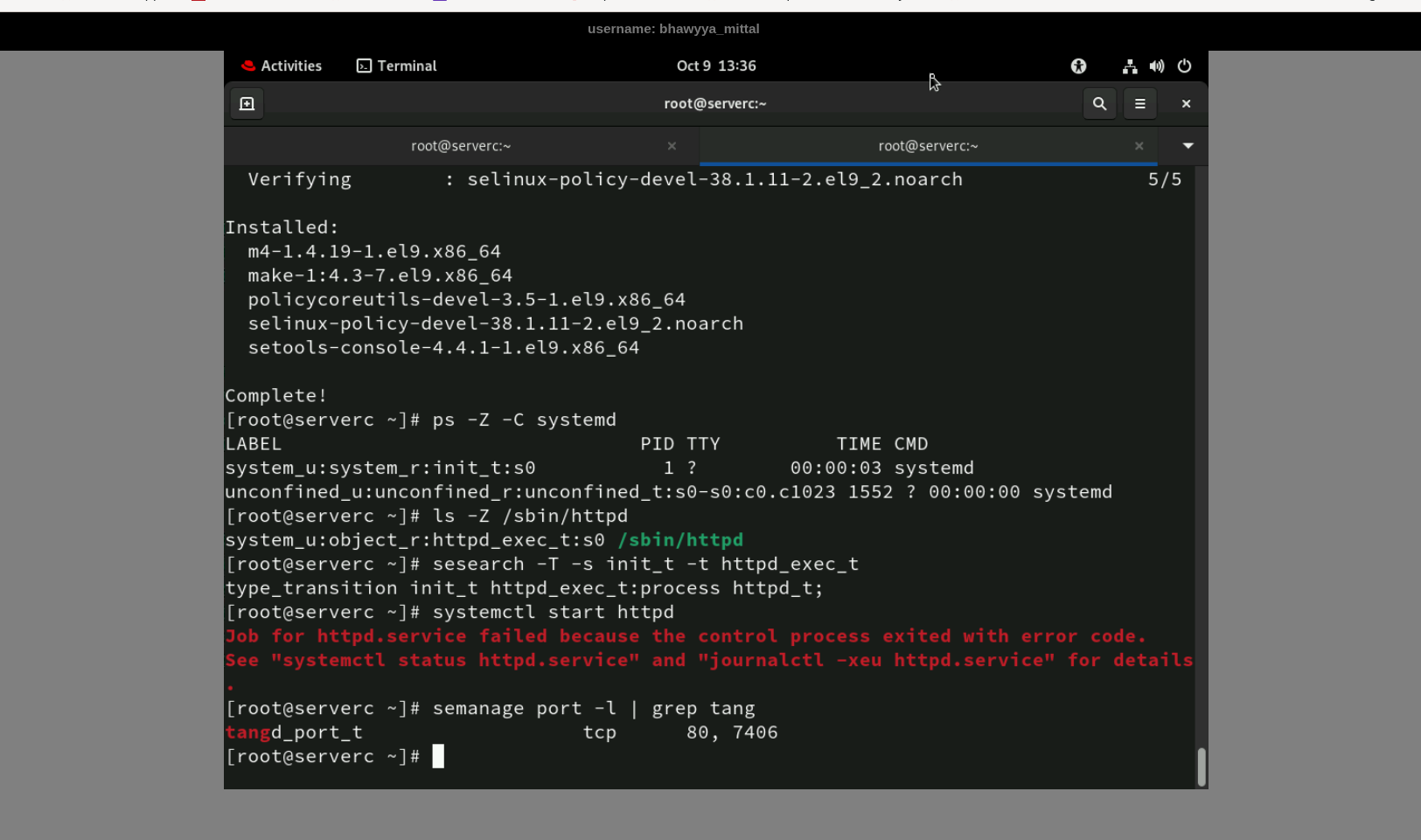Open the terminal search tool
This screenshot has height=840, width=1421.
(x=1099, y=104)
